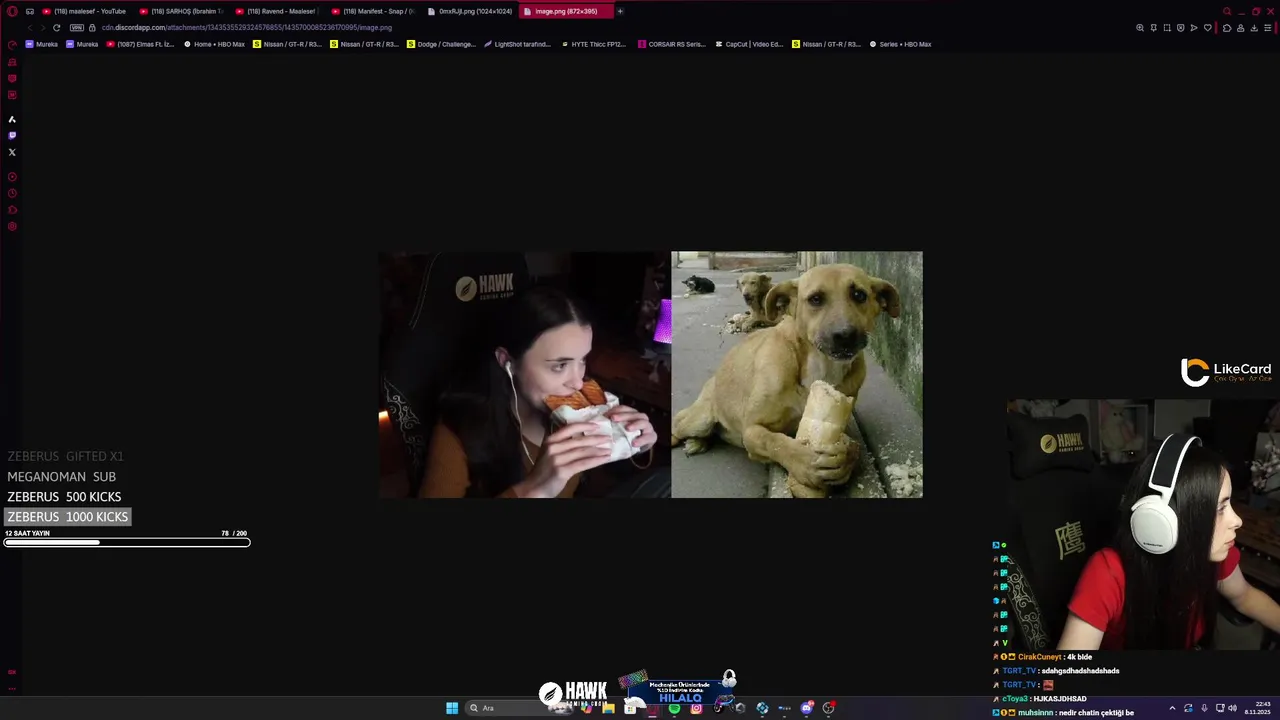Open the taskbar clock showing 22:43
This screenshot has width=1280, height=720.
[1256, 708]
